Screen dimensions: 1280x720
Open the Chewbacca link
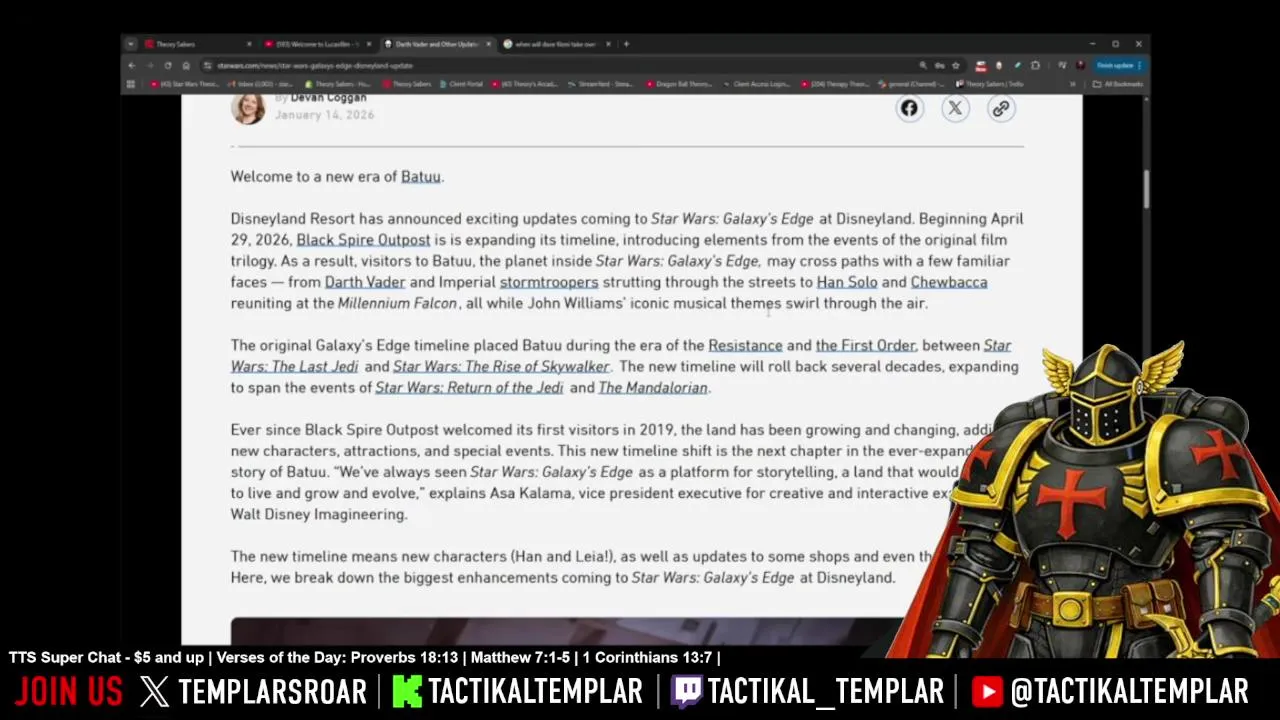tap(949, 282)
